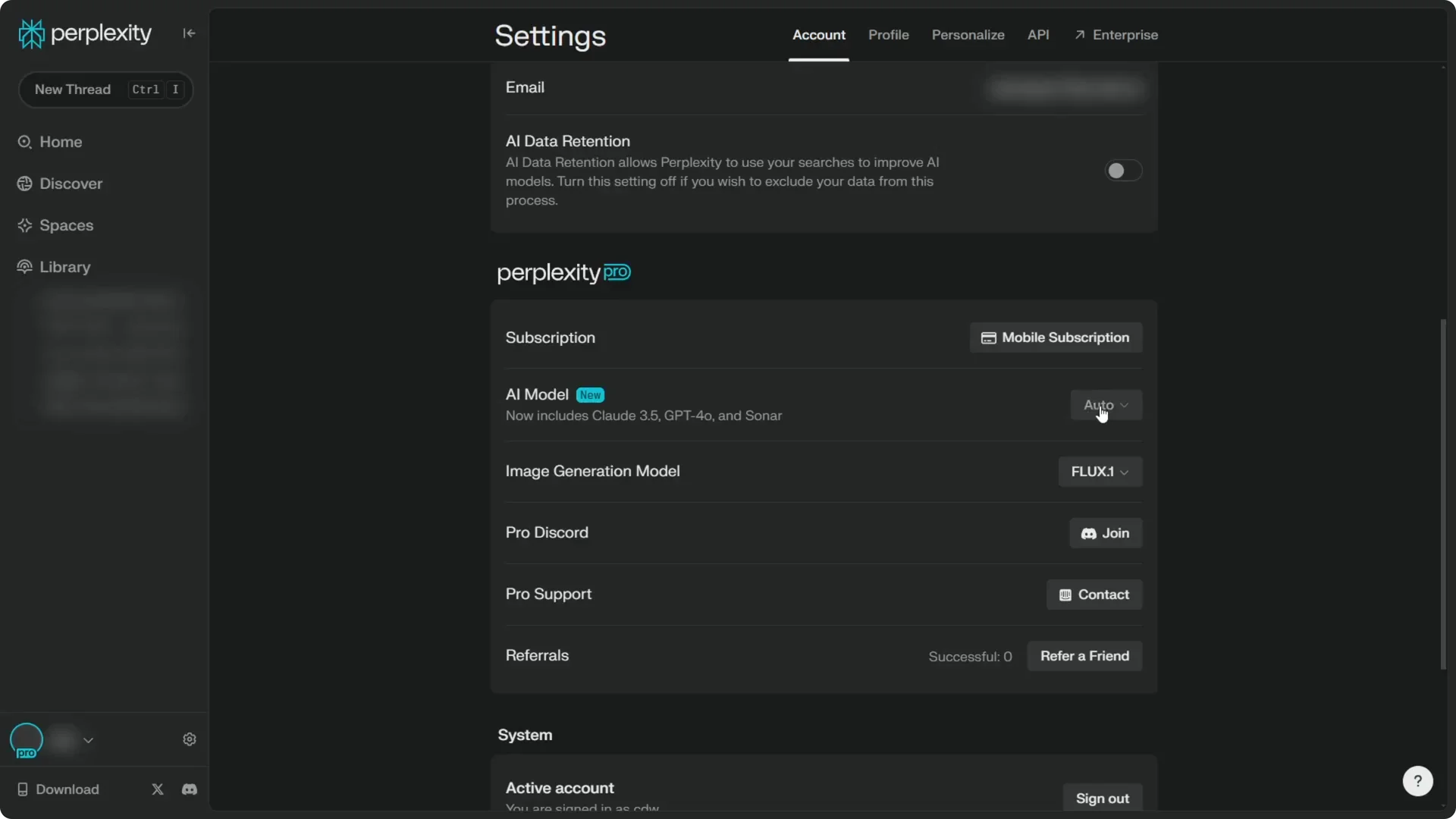Open the AI Model Auto dropdown
The width and height of the screenshot is (1456, 819).
(1105, 404)
